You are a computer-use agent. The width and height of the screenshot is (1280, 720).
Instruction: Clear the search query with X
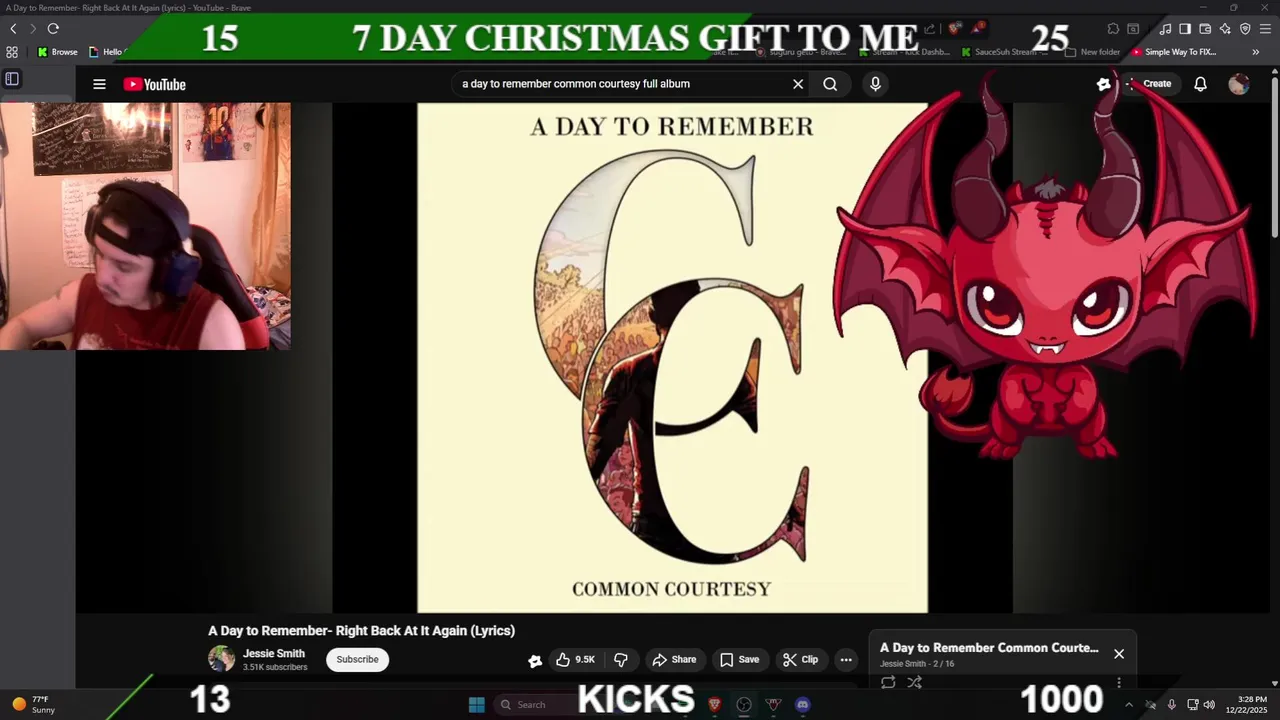[x=798, y=84]
